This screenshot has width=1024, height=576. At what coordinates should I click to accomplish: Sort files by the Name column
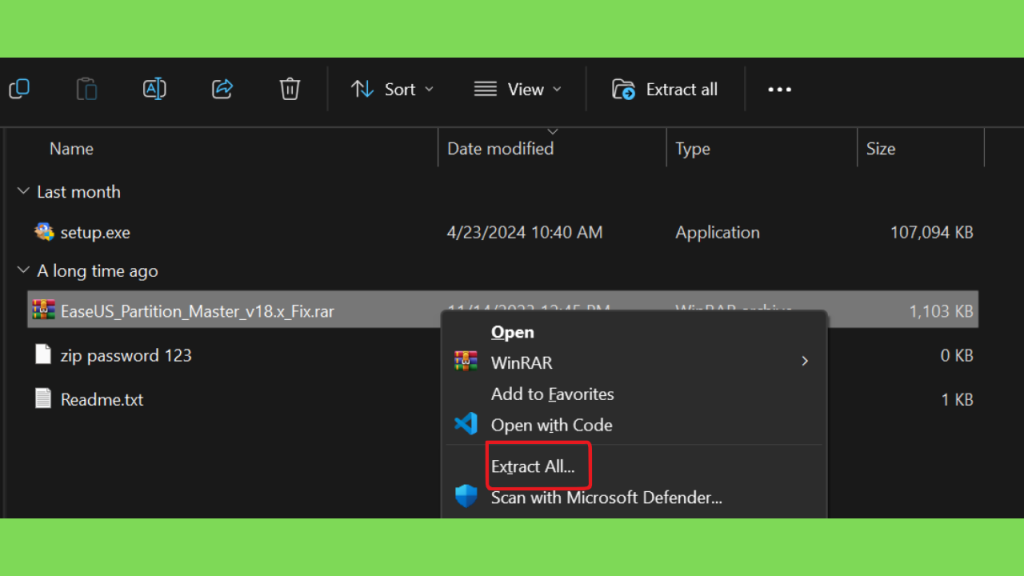(x=71, y=149)
